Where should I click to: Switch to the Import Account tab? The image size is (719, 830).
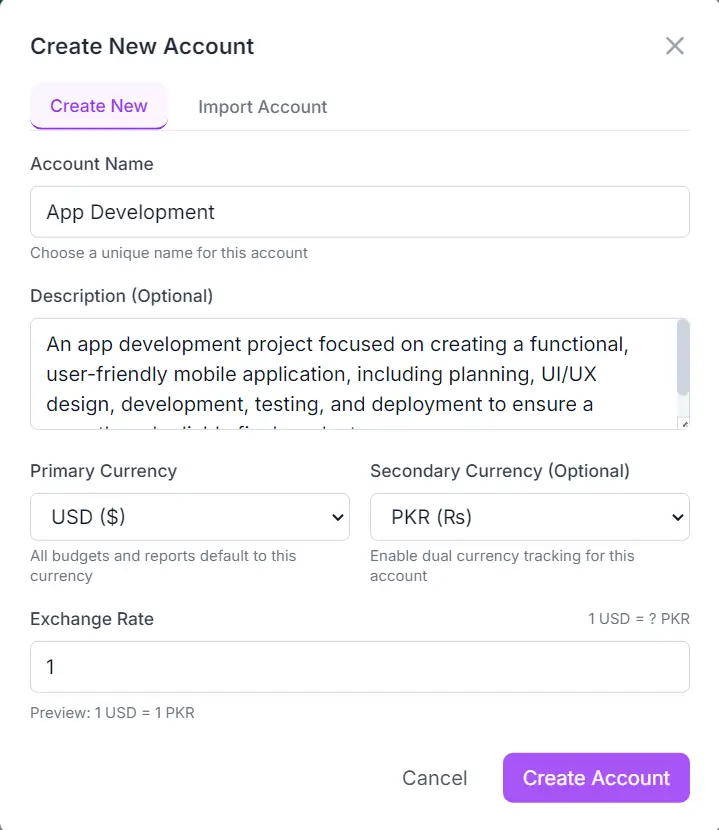(x=262, y=107)
